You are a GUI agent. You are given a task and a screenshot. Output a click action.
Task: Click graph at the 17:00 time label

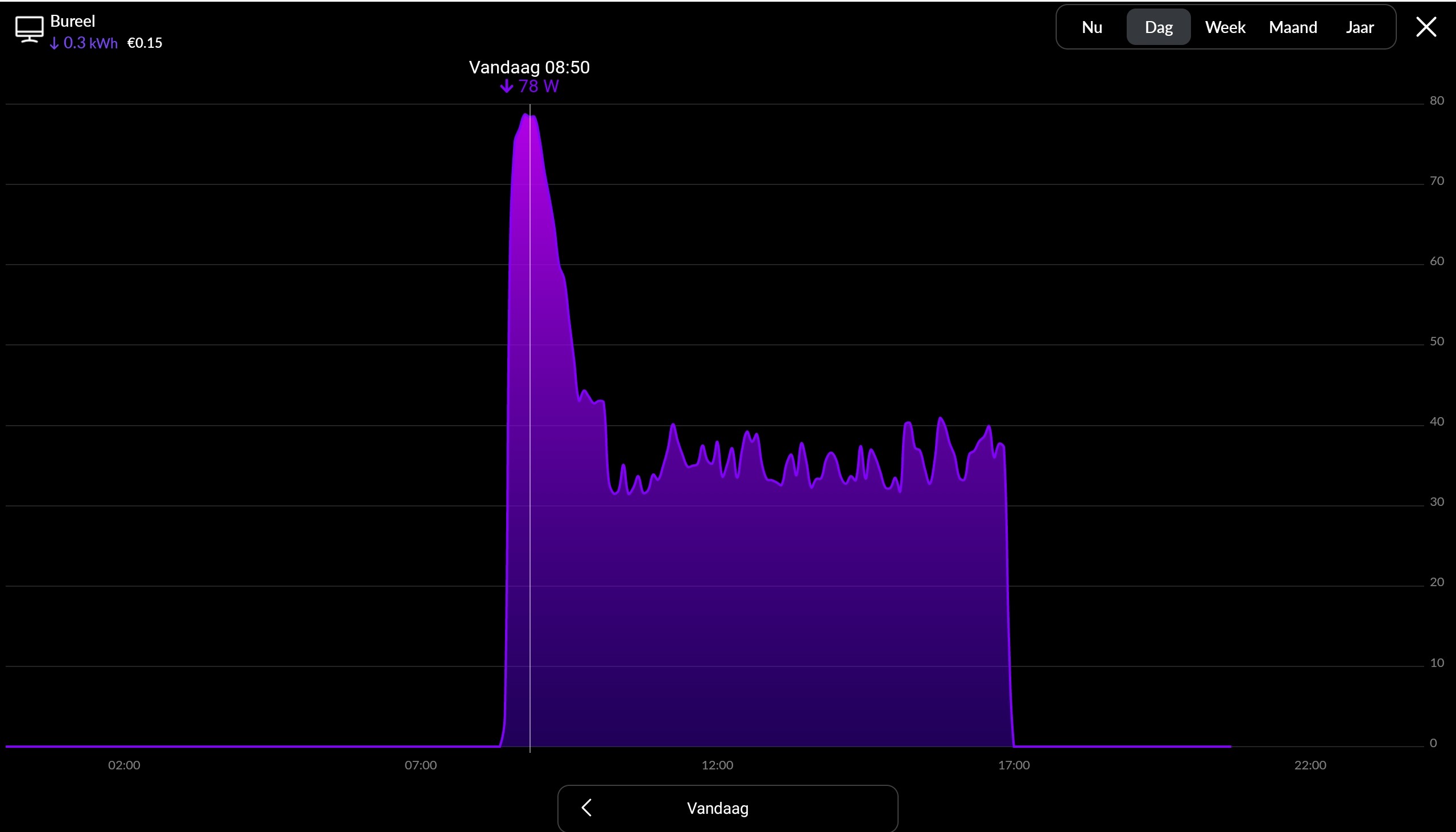pyautogui.click(x=1014, y=765)
